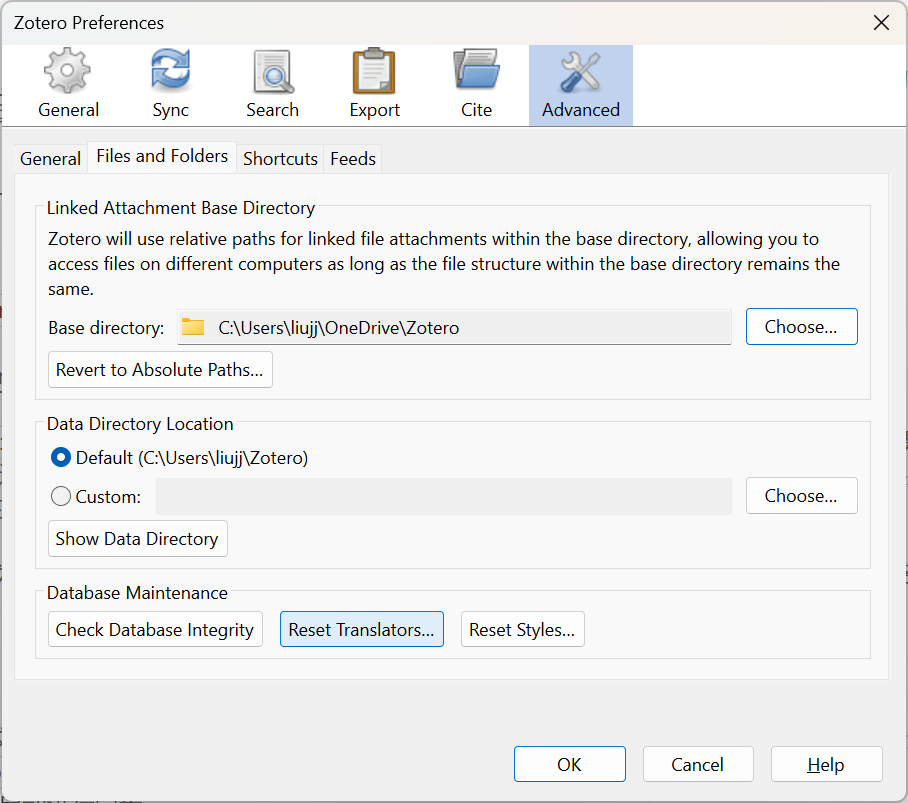Open the Search preferences pane
The image size is (908, 803).
[x=272, y=85]
